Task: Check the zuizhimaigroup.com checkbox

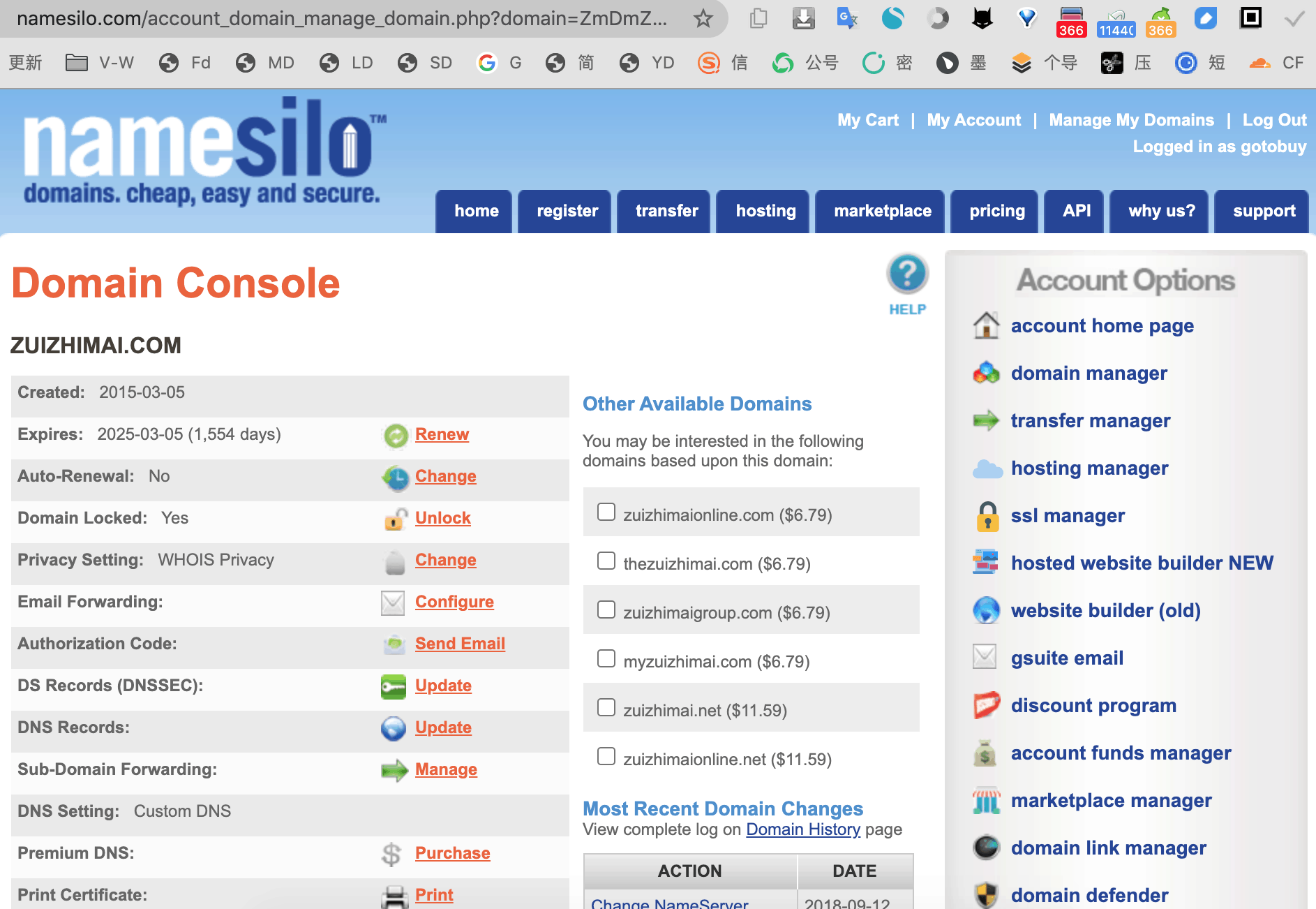Action: (x=606, y=609)
